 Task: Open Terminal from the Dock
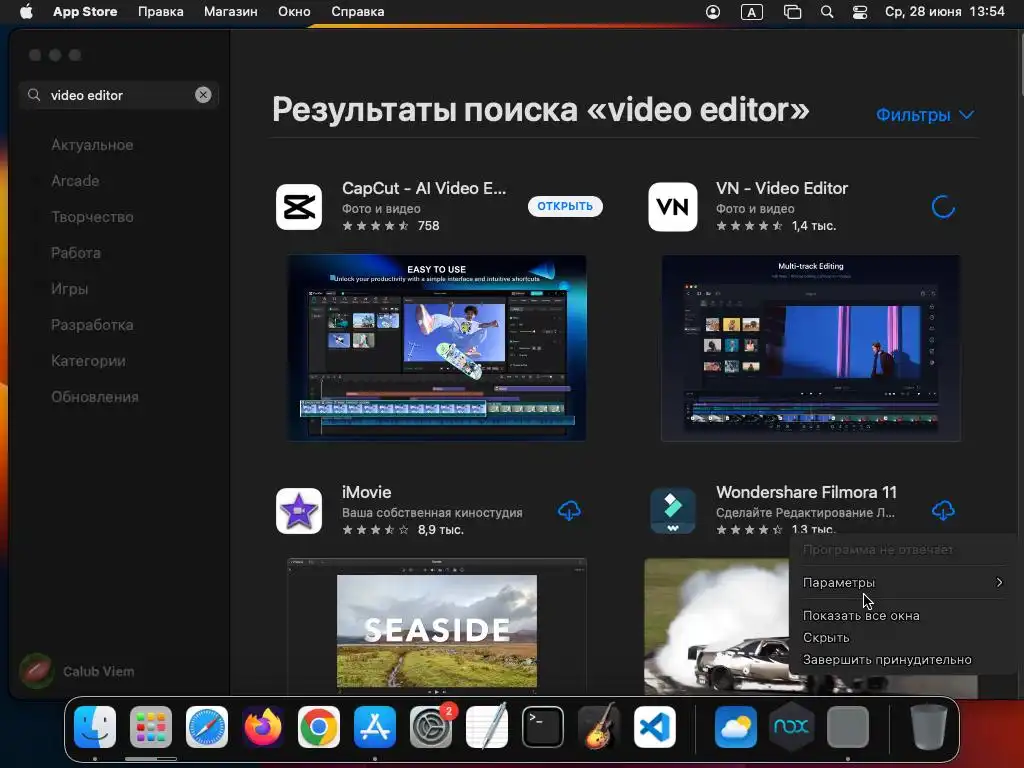click(x=543, y=727)
